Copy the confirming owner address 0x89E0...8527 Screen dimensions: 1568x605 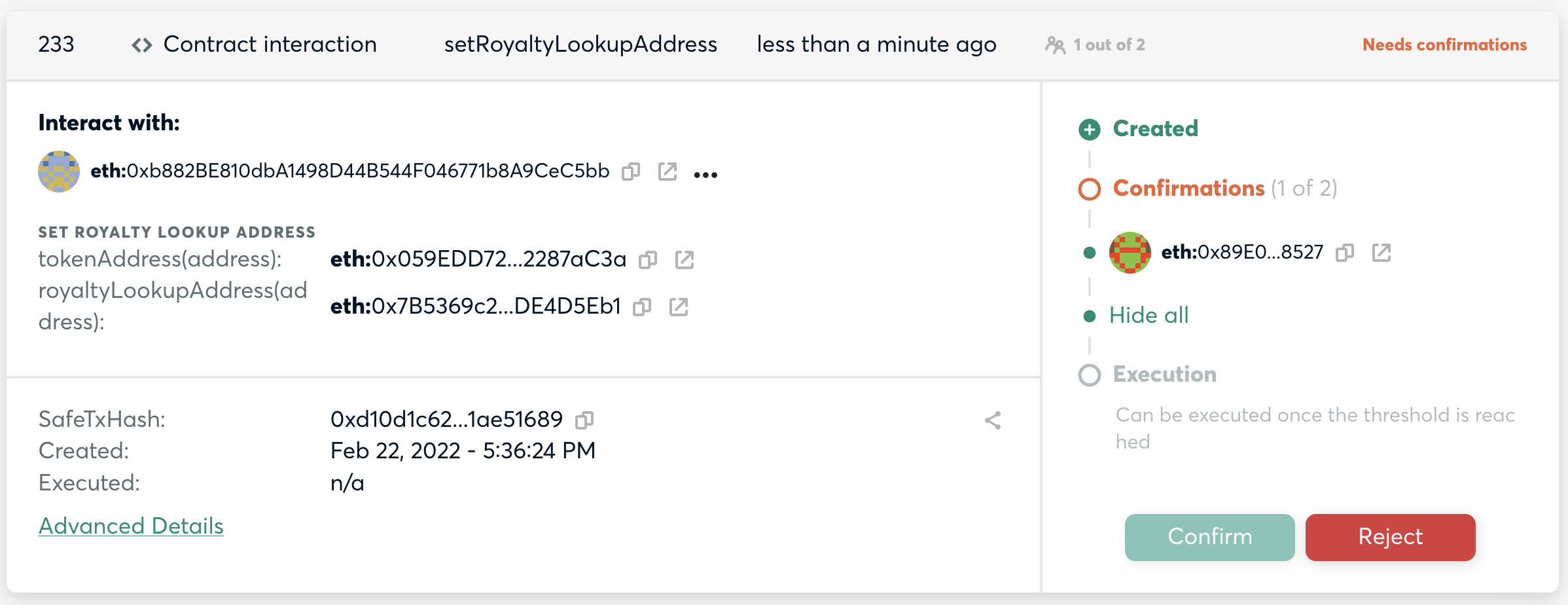point(1345,253)
